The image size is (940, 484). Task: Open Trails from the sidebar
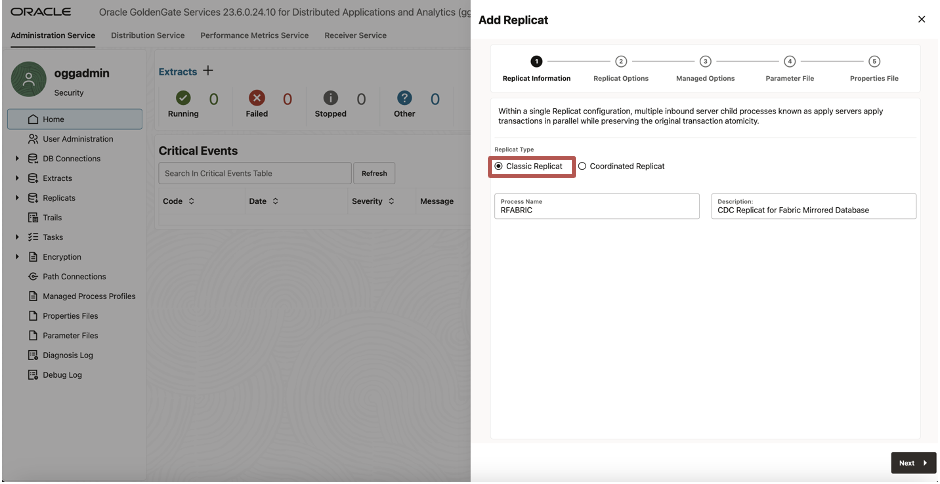tap(52, 217)
